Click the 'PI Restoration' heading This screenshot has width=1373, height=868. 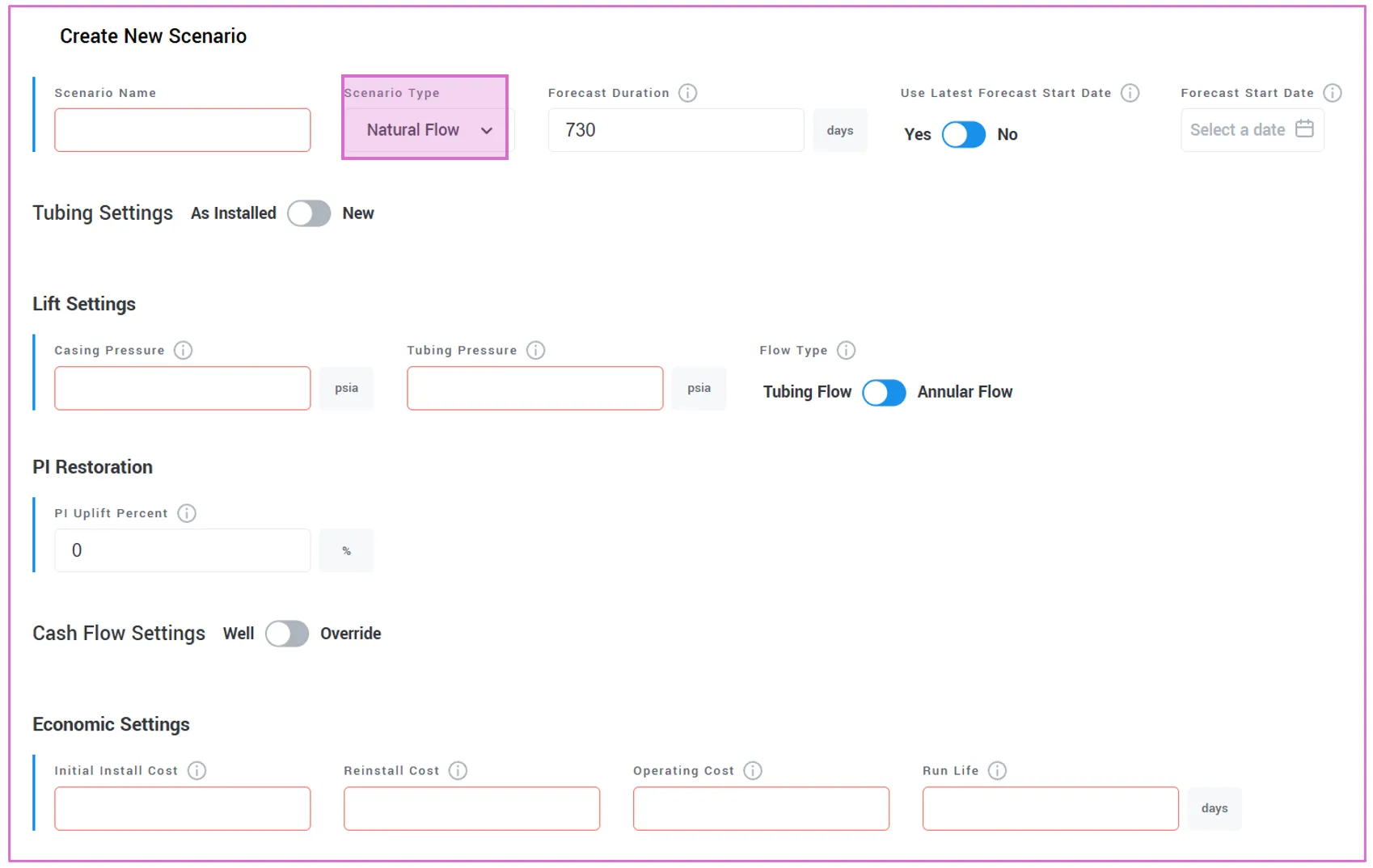pos(92,467)
